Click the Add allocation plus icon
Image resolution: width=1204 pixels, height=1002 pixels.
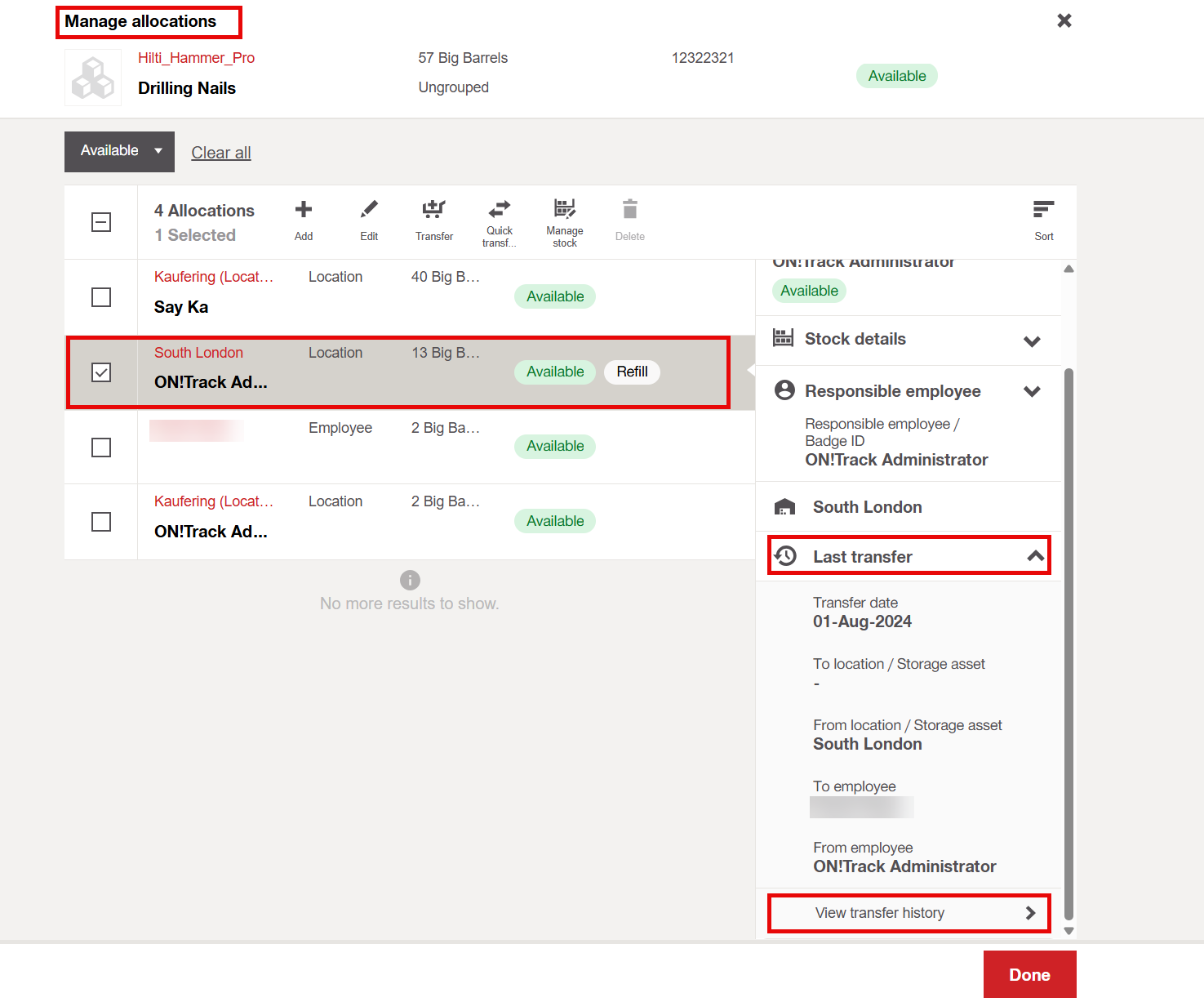point(304,211)
